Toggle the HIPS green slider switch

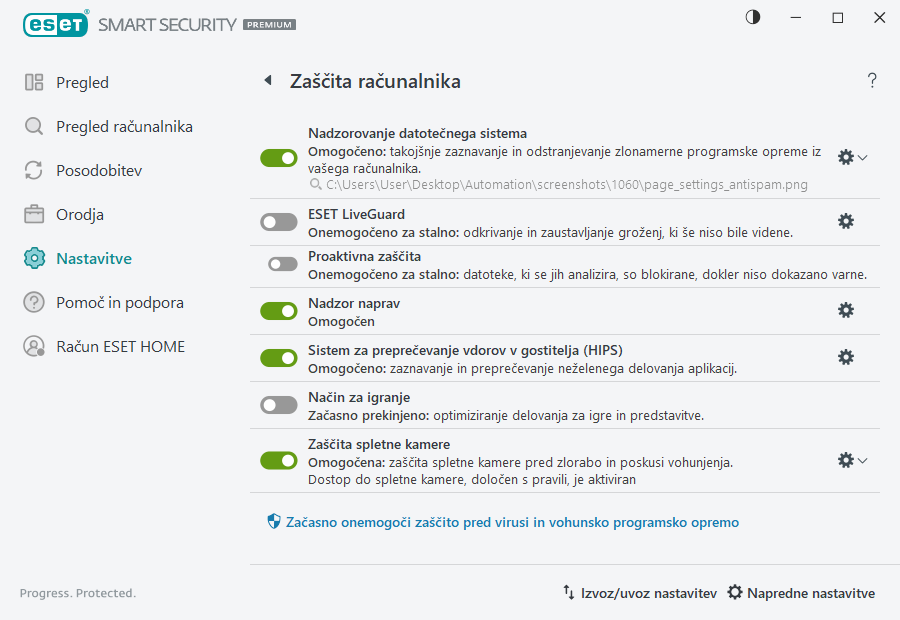coord(278,357)
